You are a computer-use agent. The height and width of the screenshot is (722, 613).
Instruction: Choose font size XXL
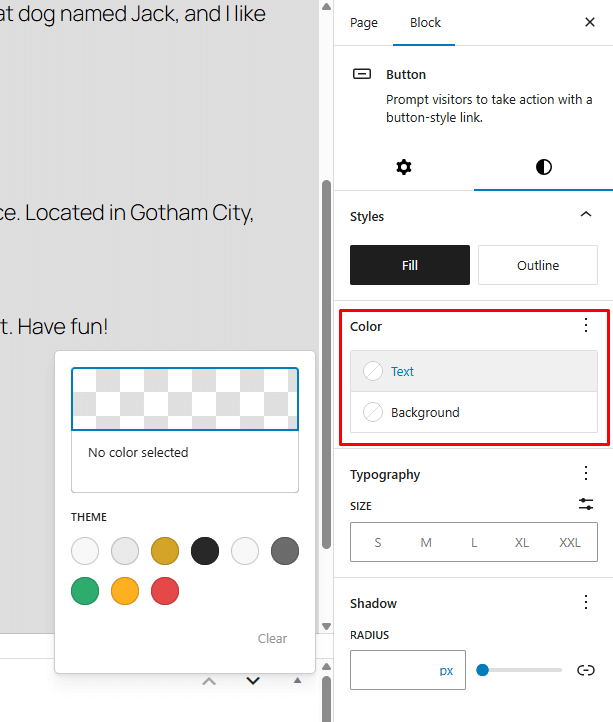tap(570, 542)
